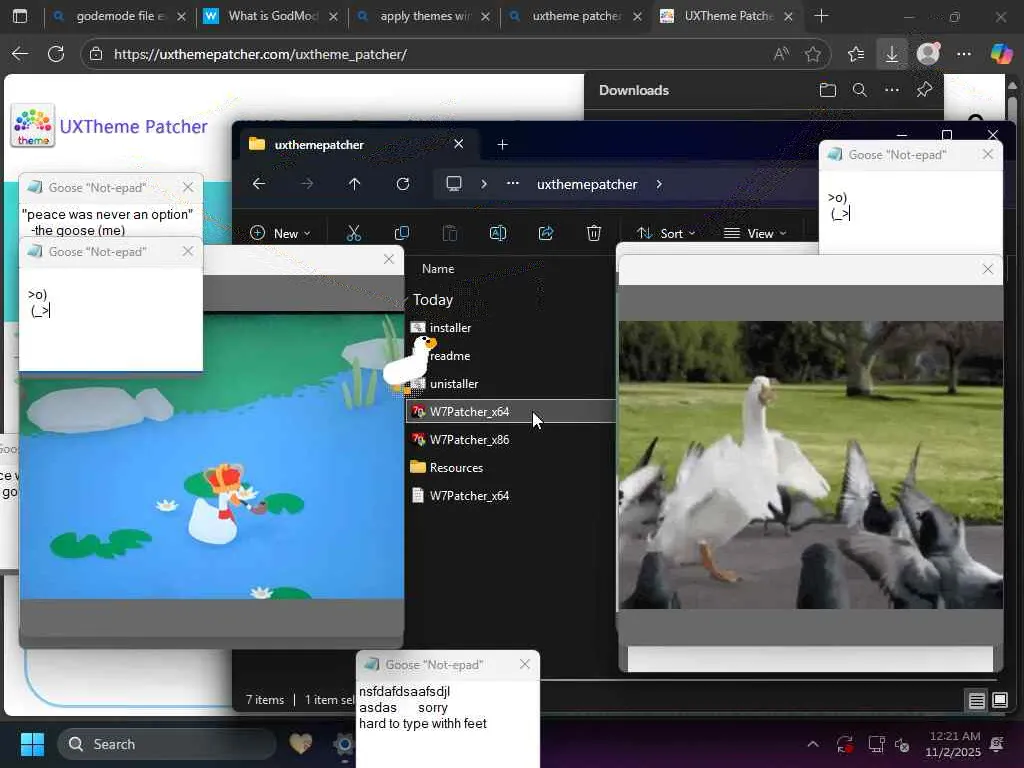Open Copilot icon in Edge
This screenshot has height=768, width=1024.
click(1001, 54)
